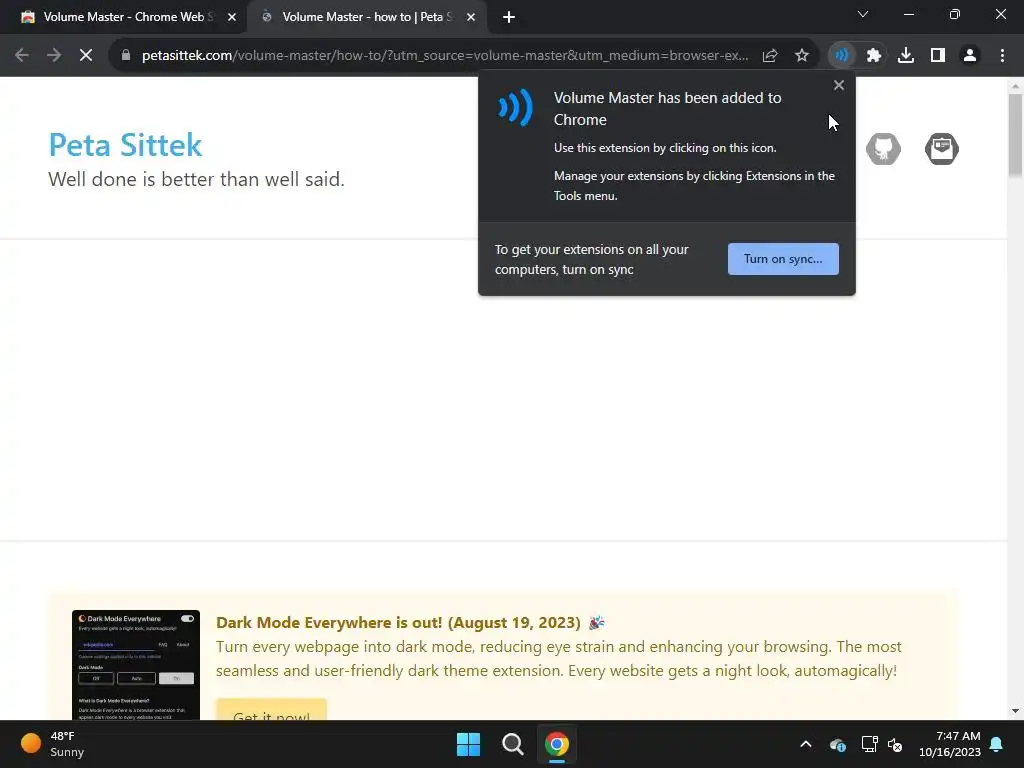1024x768 pixels.
Task: Close the Volume Master how to tab
Action: click(471, 18)
